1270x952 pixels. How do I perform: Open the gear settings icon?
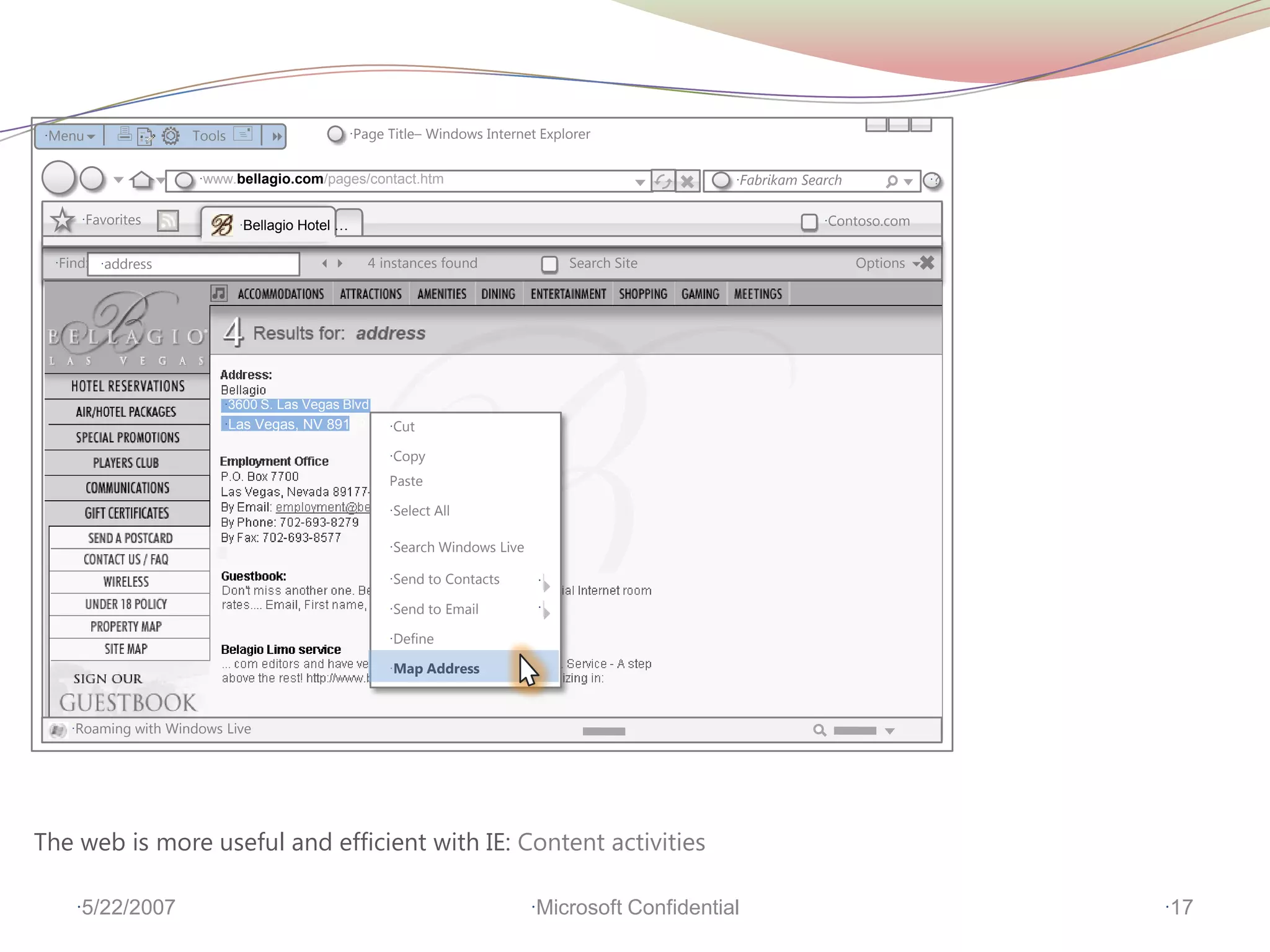tap(171, 136)
